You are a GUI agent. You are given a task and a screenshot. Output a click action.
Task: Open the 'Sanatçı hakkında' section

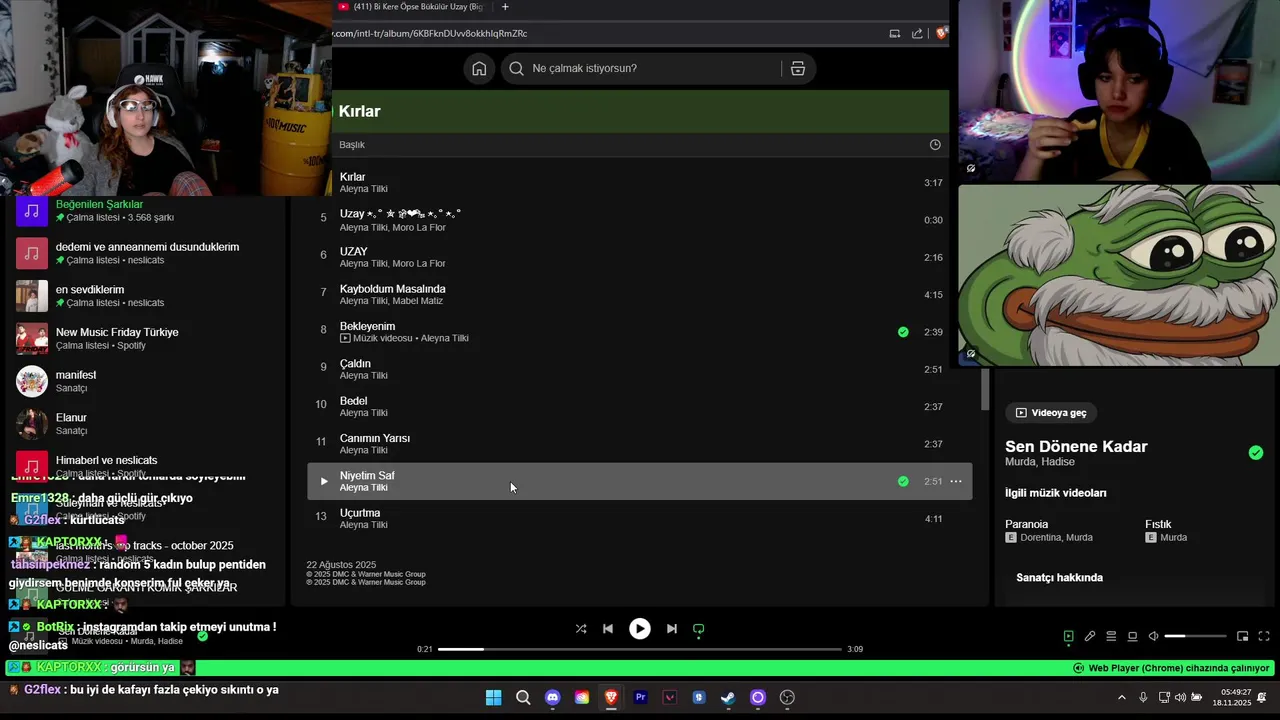[1059, 578]
